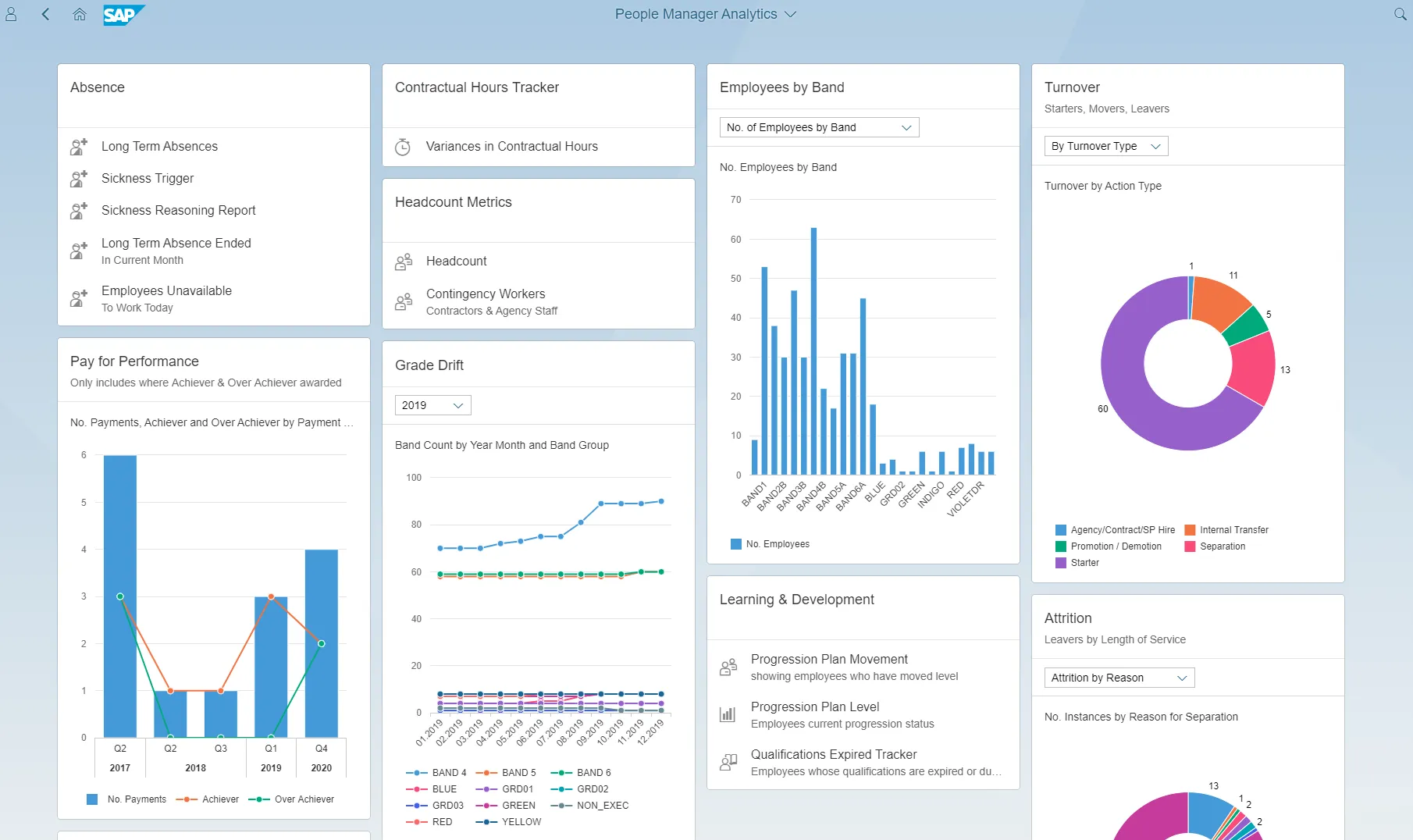
Task: Open the user profile icon
Action: pyautogui.click(x=12, y=14)
